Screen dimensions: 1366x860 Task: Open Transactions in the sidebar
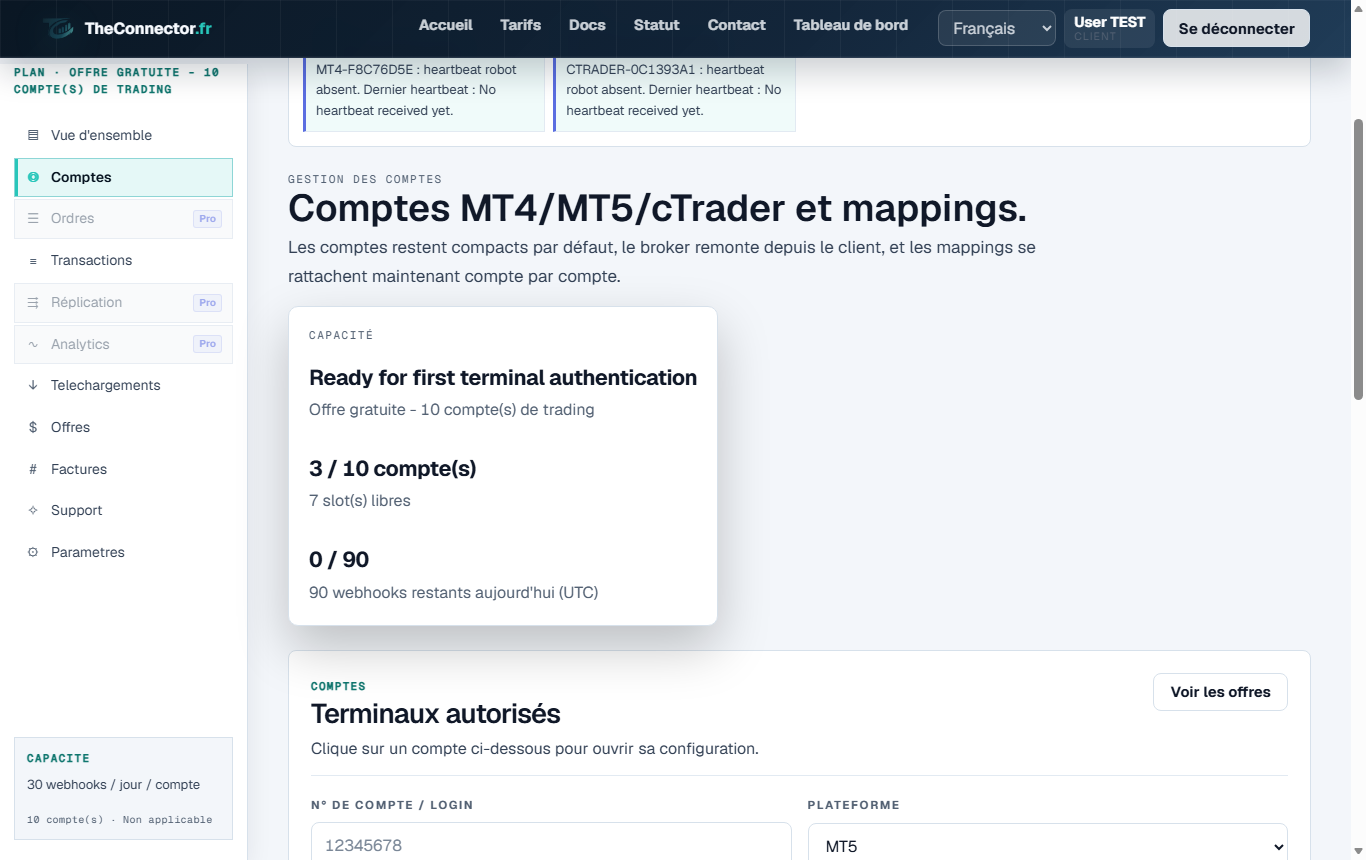[x=124, y=260]
